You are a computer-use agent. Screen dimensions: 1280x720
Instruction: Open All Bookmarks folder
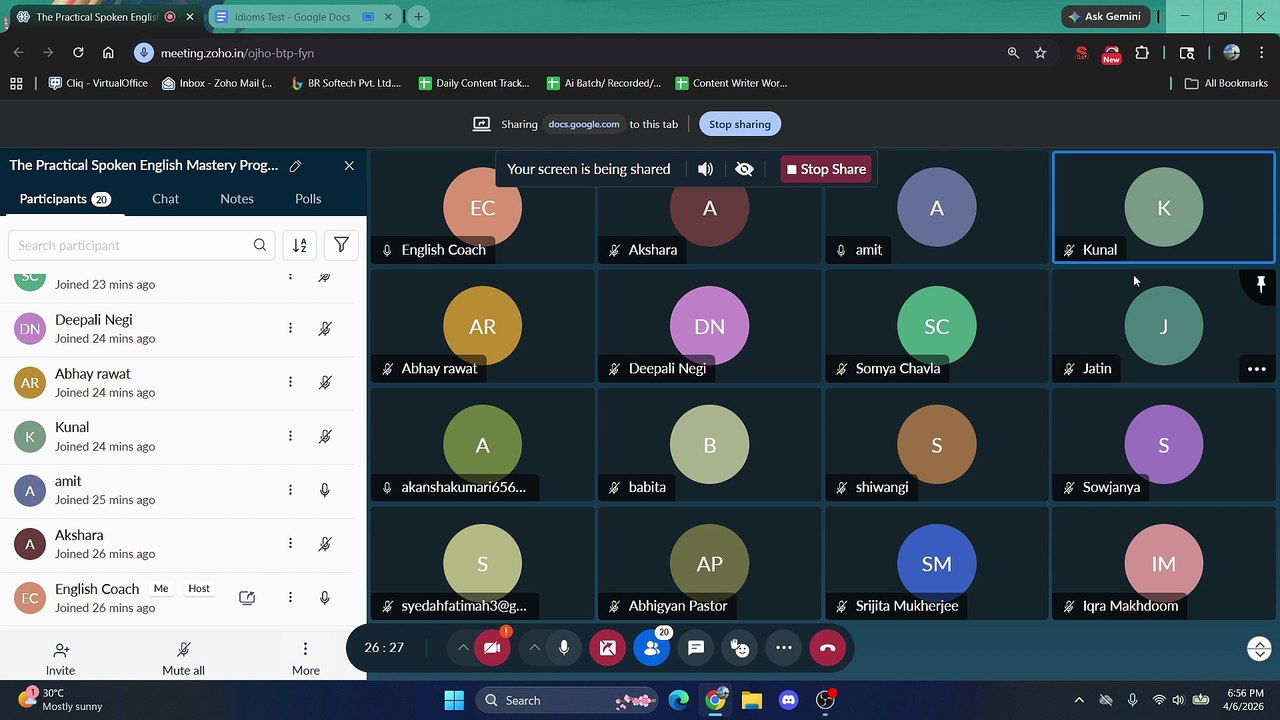pos(1226,83)
